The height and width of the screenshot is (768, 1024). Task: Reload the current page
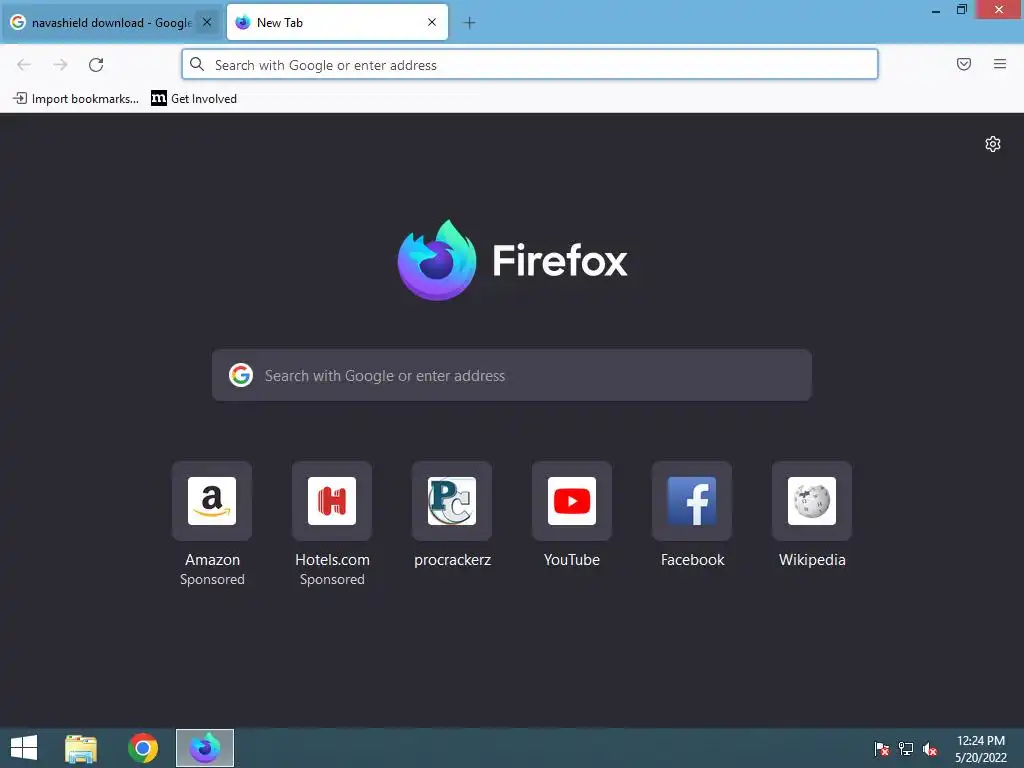[96, 65]
